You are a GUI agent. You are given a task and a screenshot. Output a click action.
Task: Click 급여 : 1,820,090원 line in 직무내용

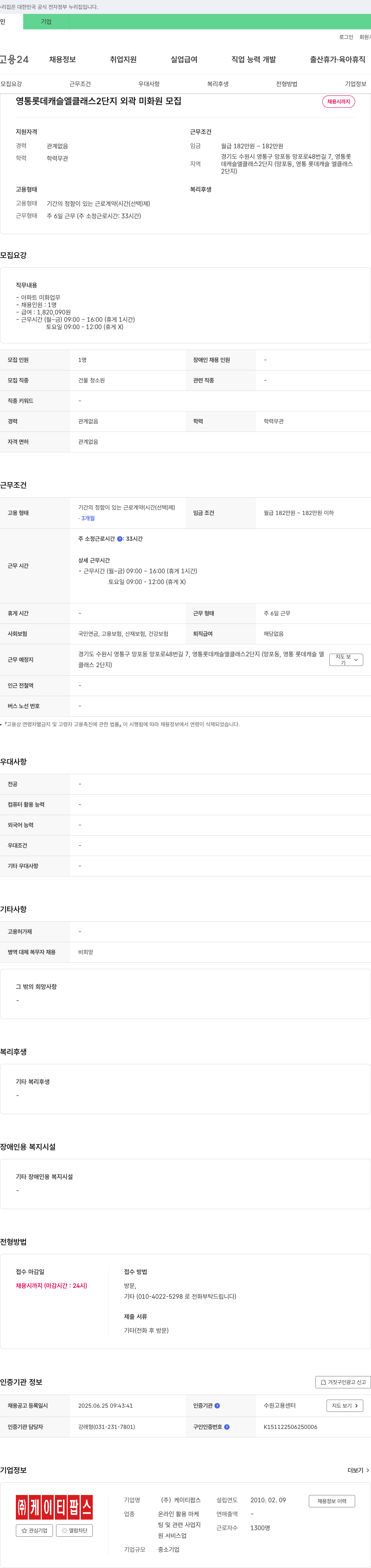point(43,312)
